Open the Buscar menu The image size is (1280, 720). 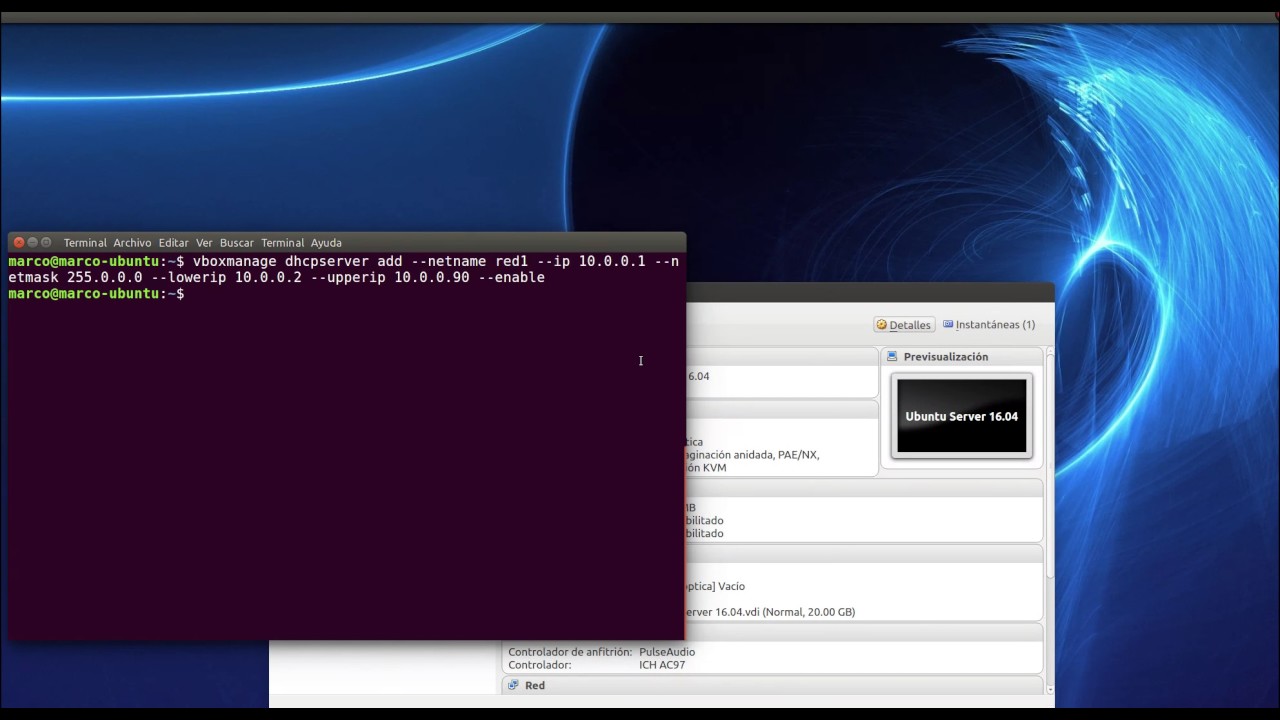point(237,243)
